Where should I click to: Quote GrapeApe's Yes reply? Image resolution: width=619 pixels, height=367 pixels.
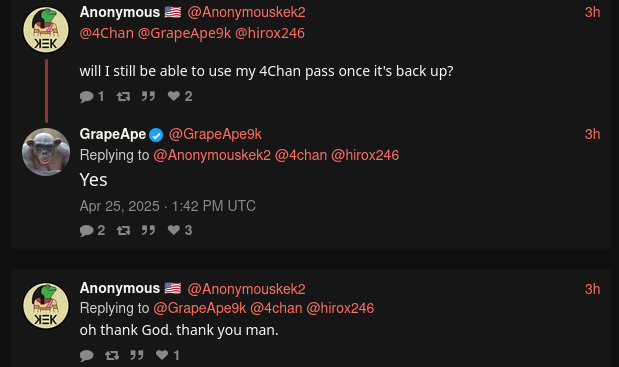(x=148, y=230)
